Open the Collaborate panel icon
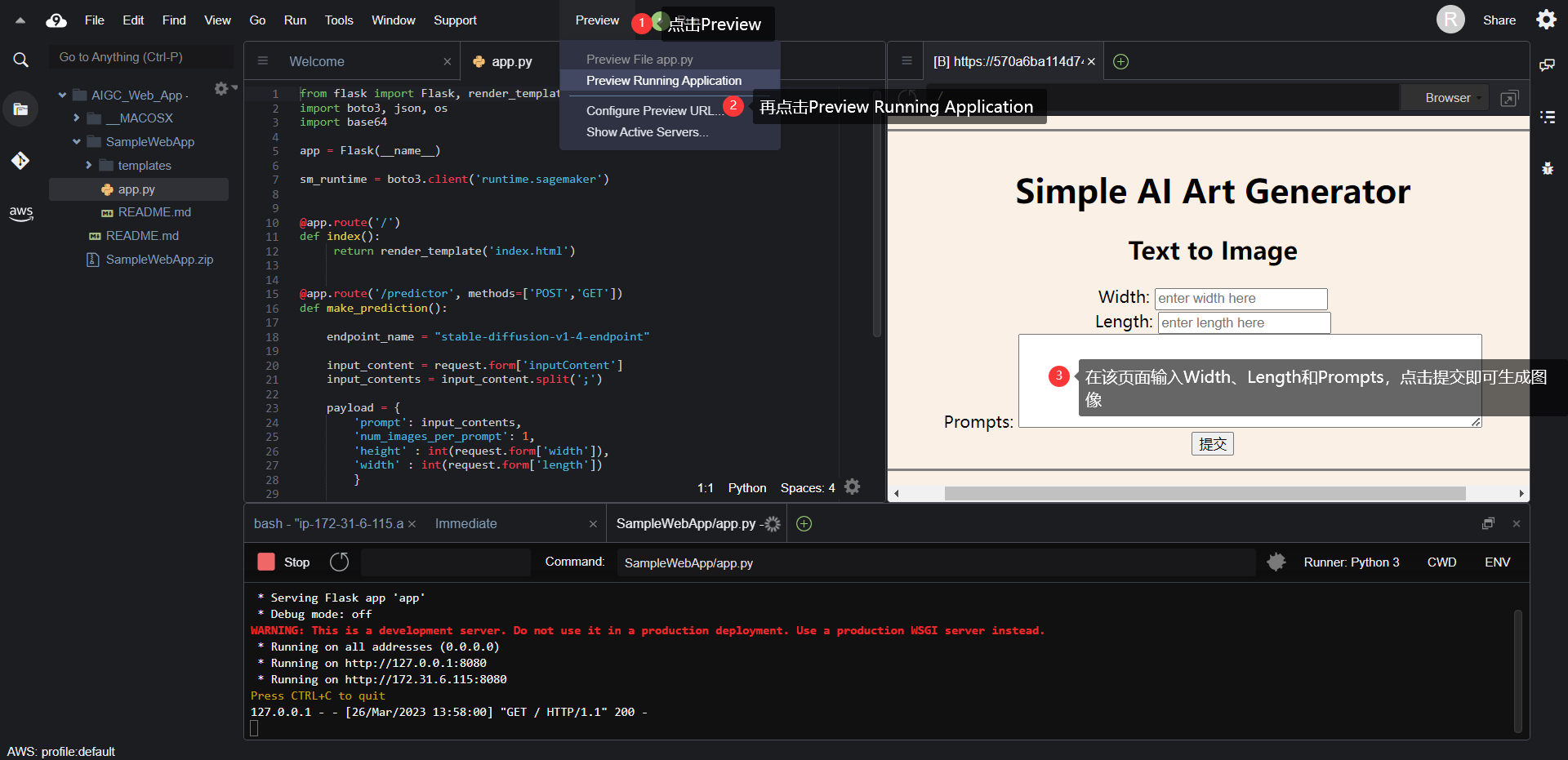The height and width of the screenshot is (760, 1568). (x=1547, y=64)
